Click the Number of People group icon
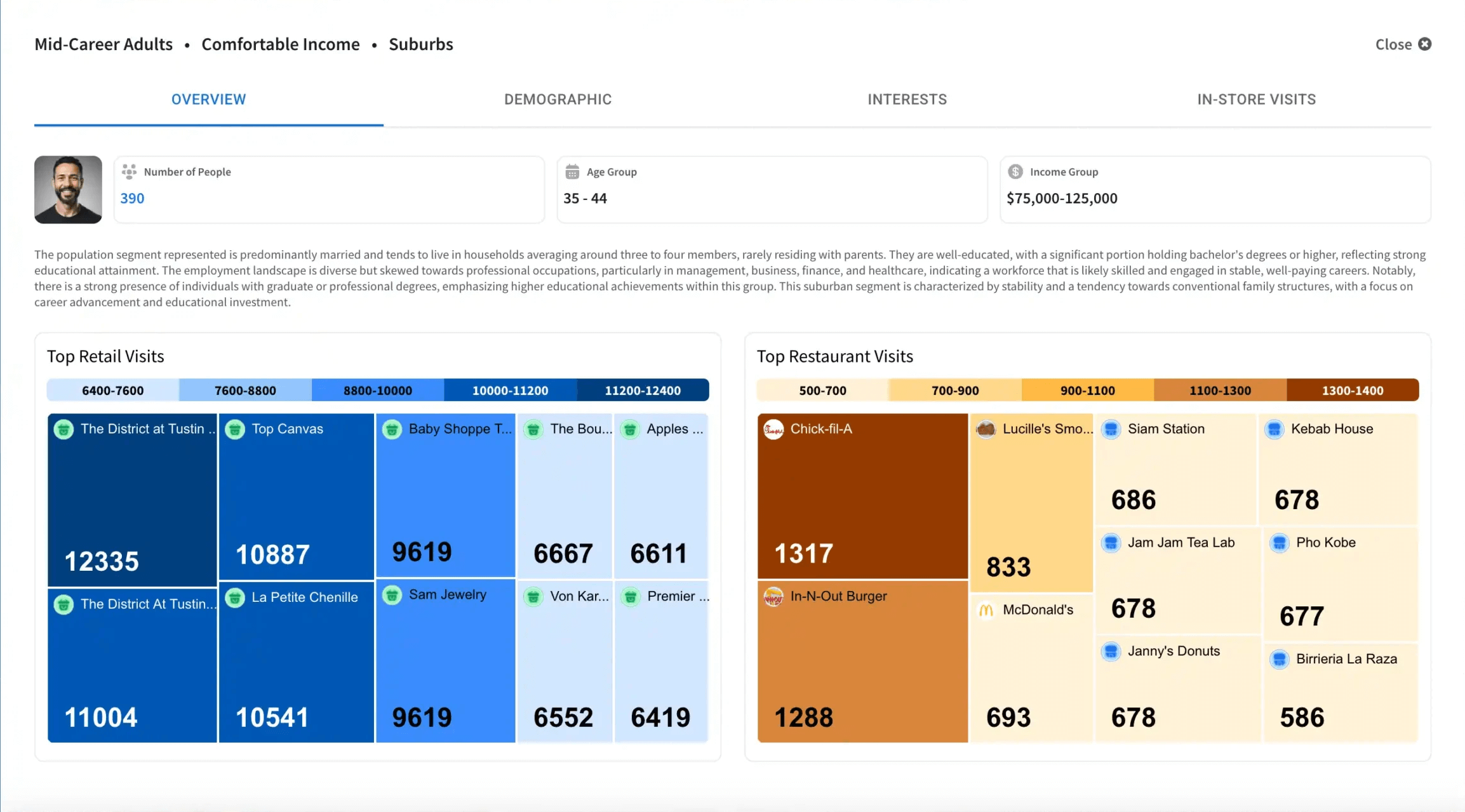This screenshot has width=1465, height=812. point(129,171)
